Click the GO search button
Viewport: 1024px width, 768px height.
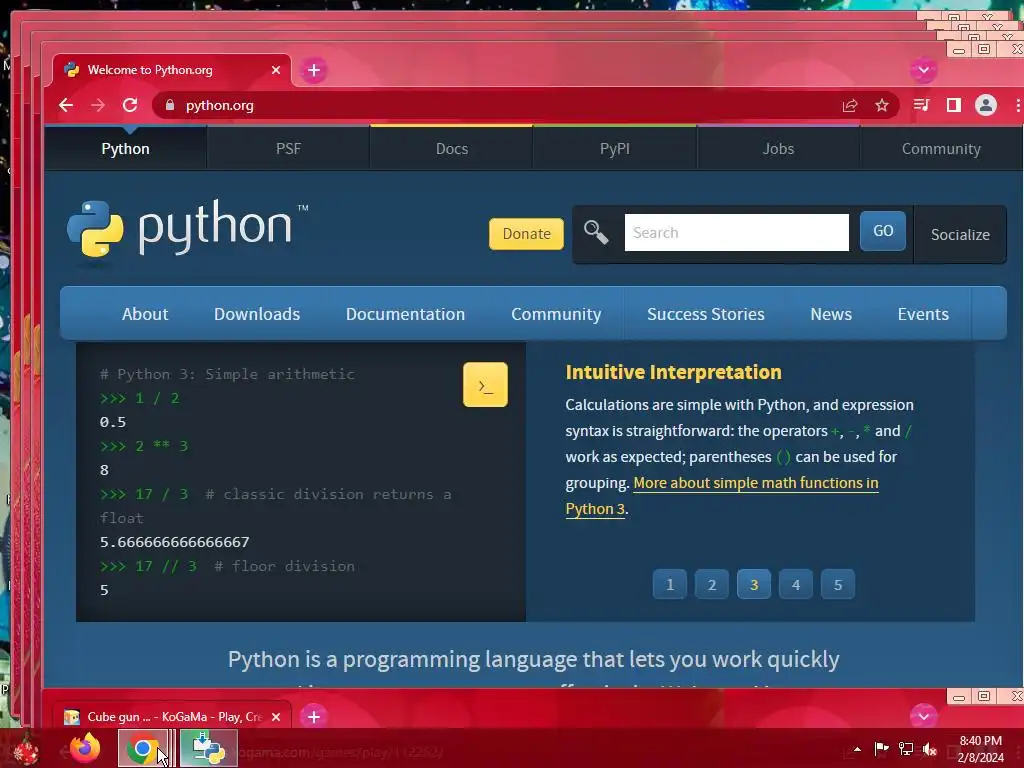point(883,231)
